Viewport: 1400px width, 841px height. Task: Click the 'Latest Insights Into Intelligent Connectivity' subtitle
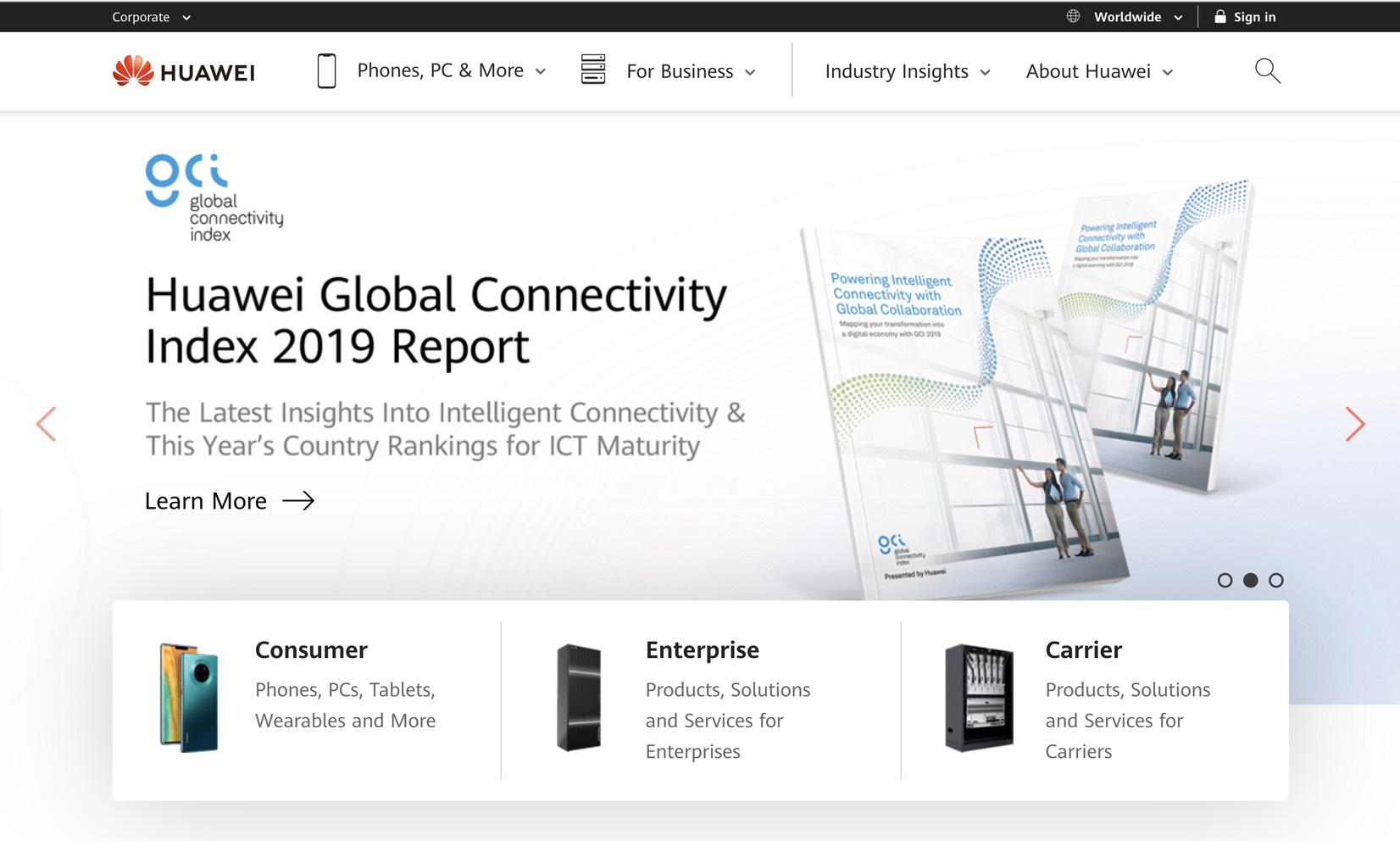[x=445, y=429]
